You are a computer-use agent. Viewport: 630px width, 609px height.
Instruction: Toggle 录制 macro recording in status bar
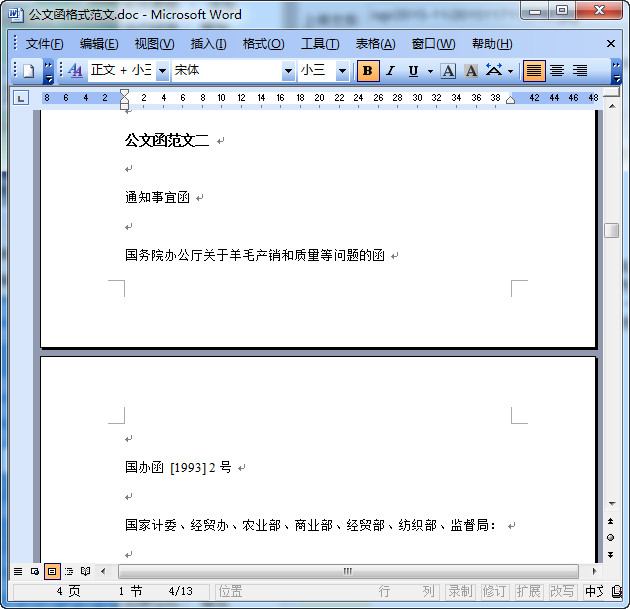460,591
